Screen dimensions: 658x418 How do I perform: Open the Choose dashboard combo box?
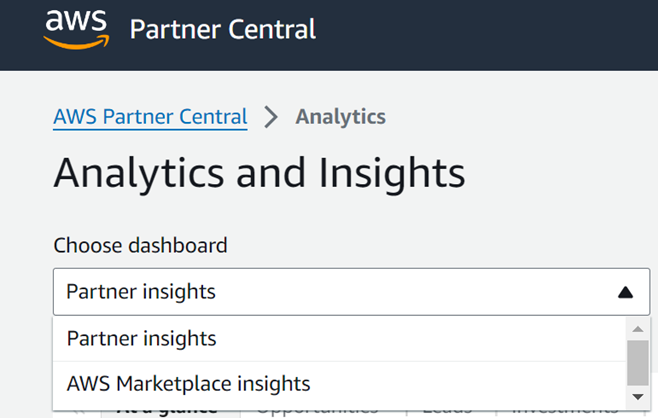pyautogui.click(x=330, y=292)
